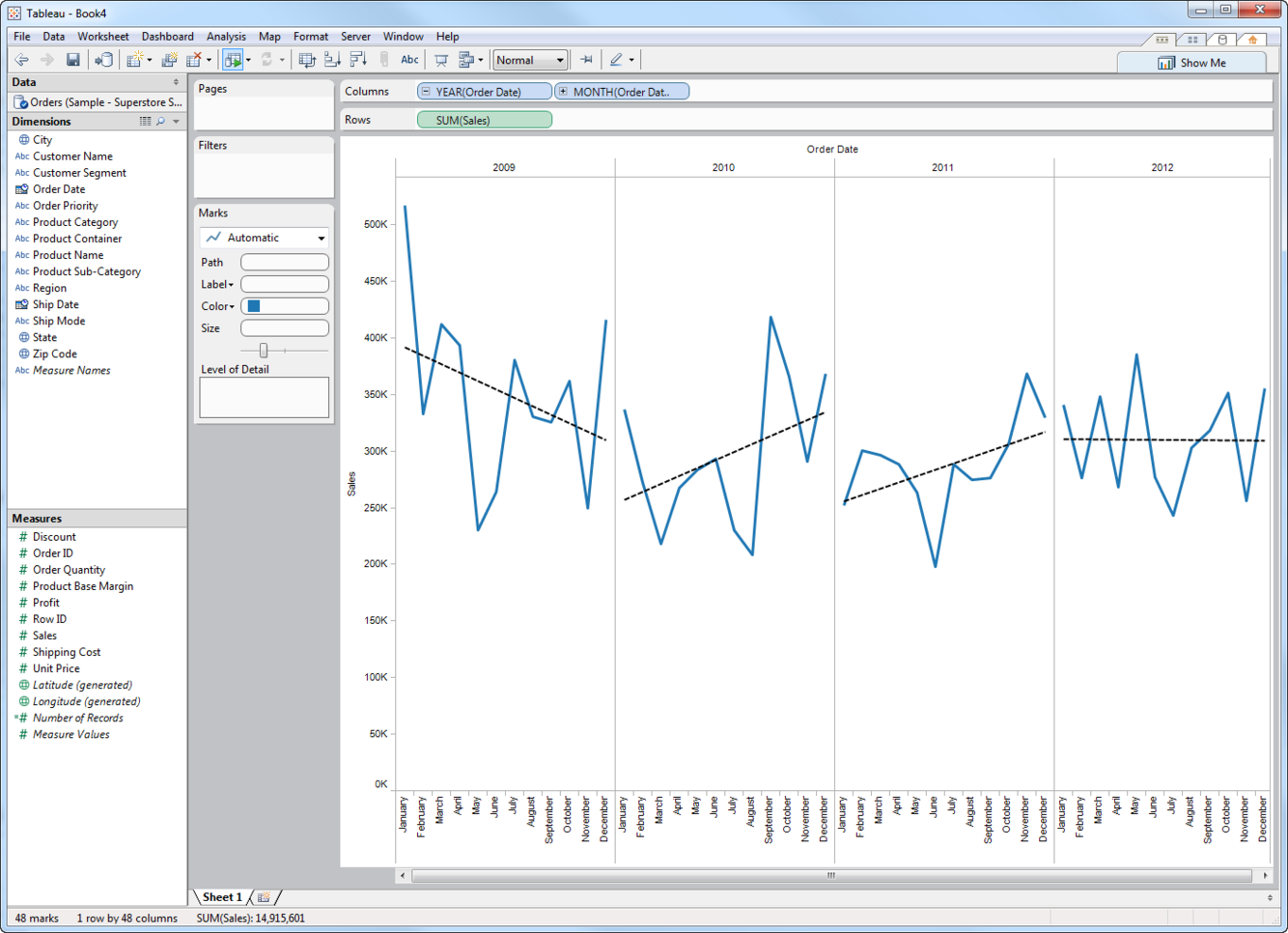Click the Size slider handle on Marks card
The width and height of the screenshot is (1288, 933).
tap(264, 351)
